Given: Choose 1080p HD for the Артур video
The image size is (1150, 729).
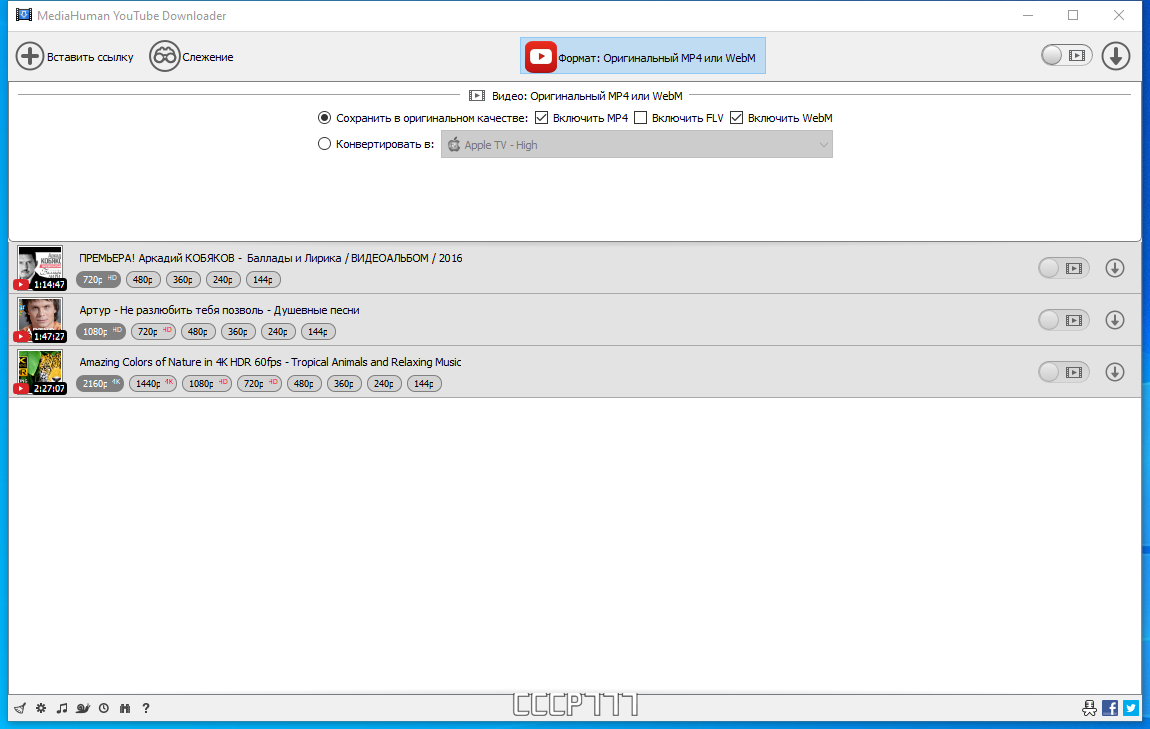Looking at the screenshot, I should (x=101, y=331).
